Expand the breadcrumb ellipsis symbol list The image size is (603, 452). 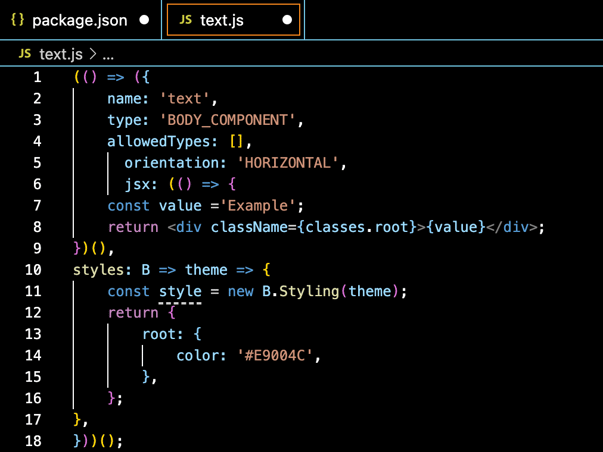pos(108,54)
